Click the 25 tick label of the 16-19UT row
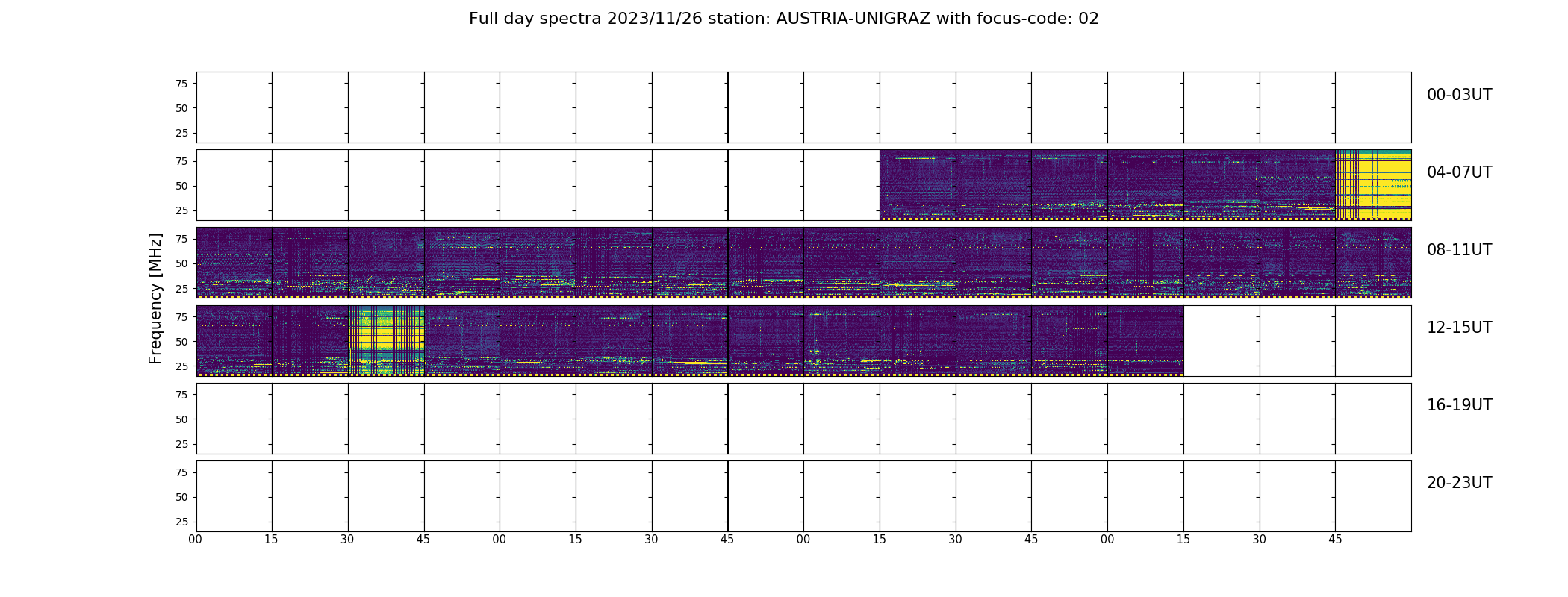 pos(181,444)
